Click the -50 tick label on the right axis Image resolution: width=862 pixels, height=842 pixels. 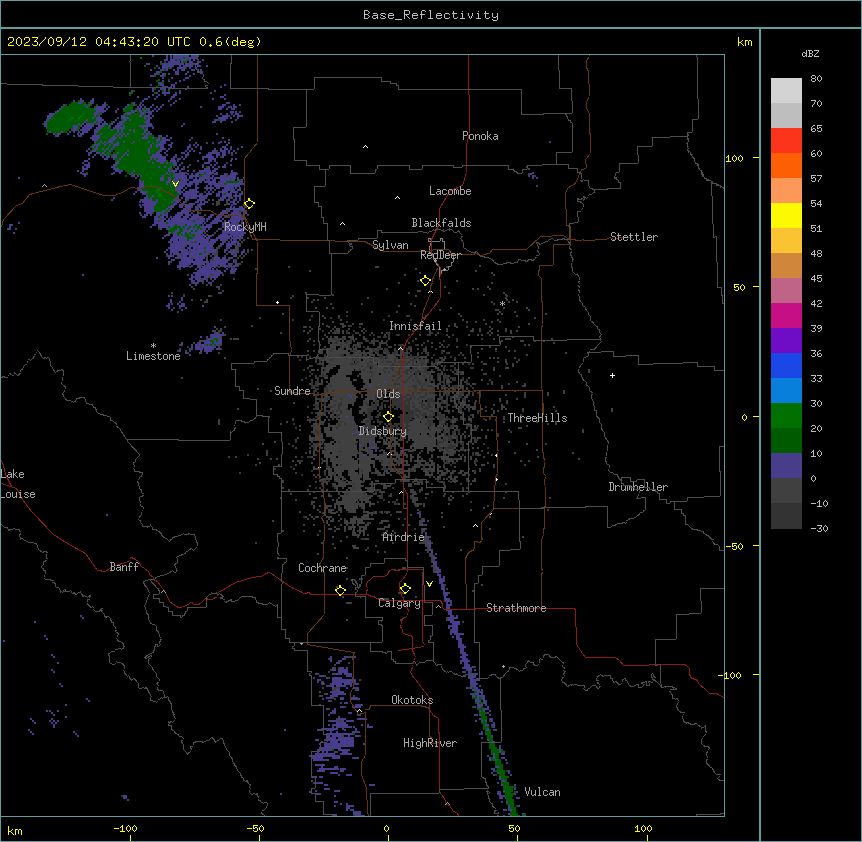coord(733,546)
